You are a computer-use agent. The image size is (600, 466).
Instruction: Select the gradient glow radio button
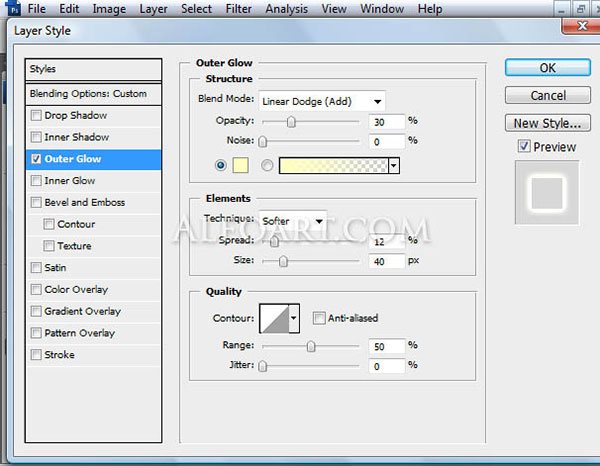(x=267, y=165)
